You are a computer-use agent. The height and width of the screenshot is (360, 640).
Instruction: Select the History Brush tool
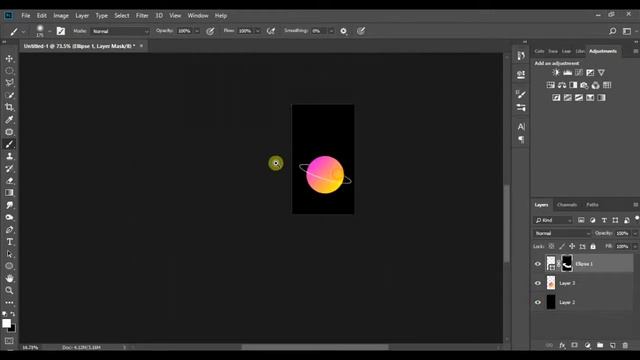[x=9, y=169]
